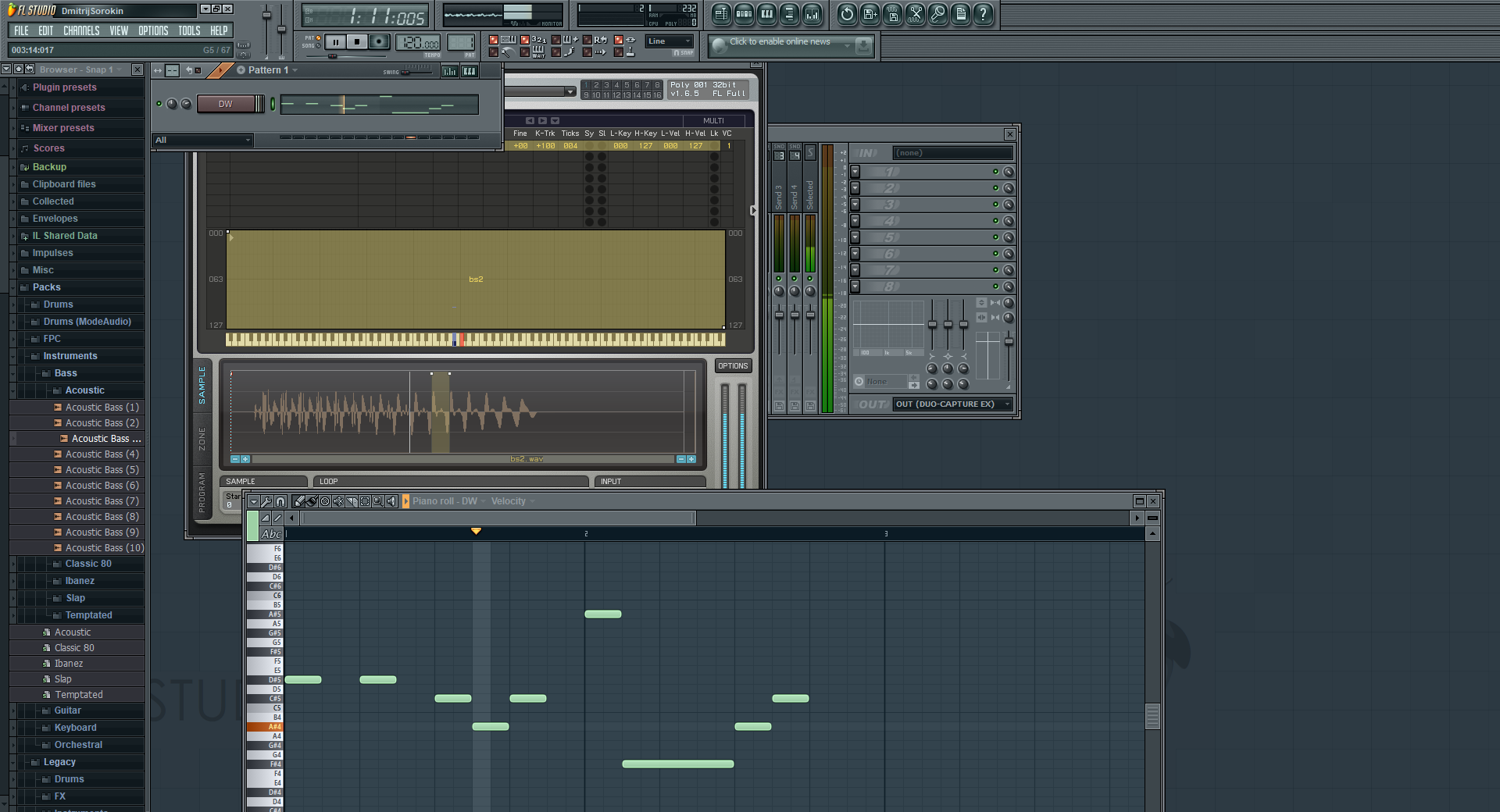Expand the Guitar folder in browser
The width and height of the screenshot is (1500, 812).
(x=67, y=710)
